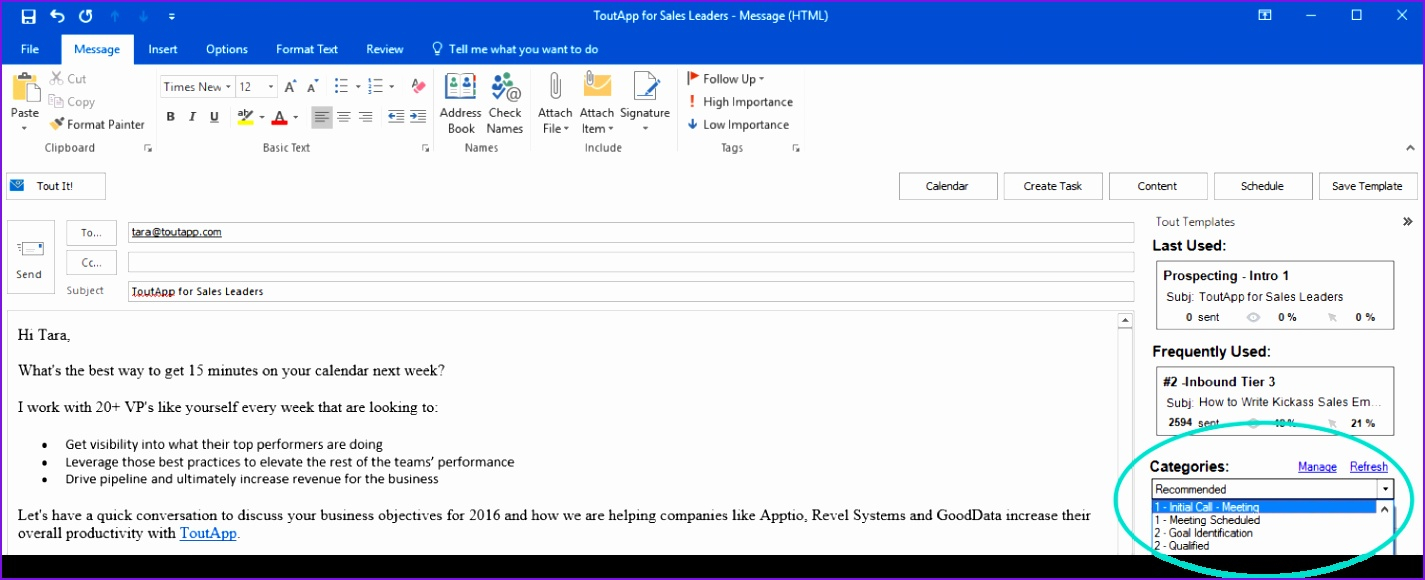Viewport: 1425px width, 580px height.
Task: Click the Save Template button
Action: click(x=1367, y=186)
